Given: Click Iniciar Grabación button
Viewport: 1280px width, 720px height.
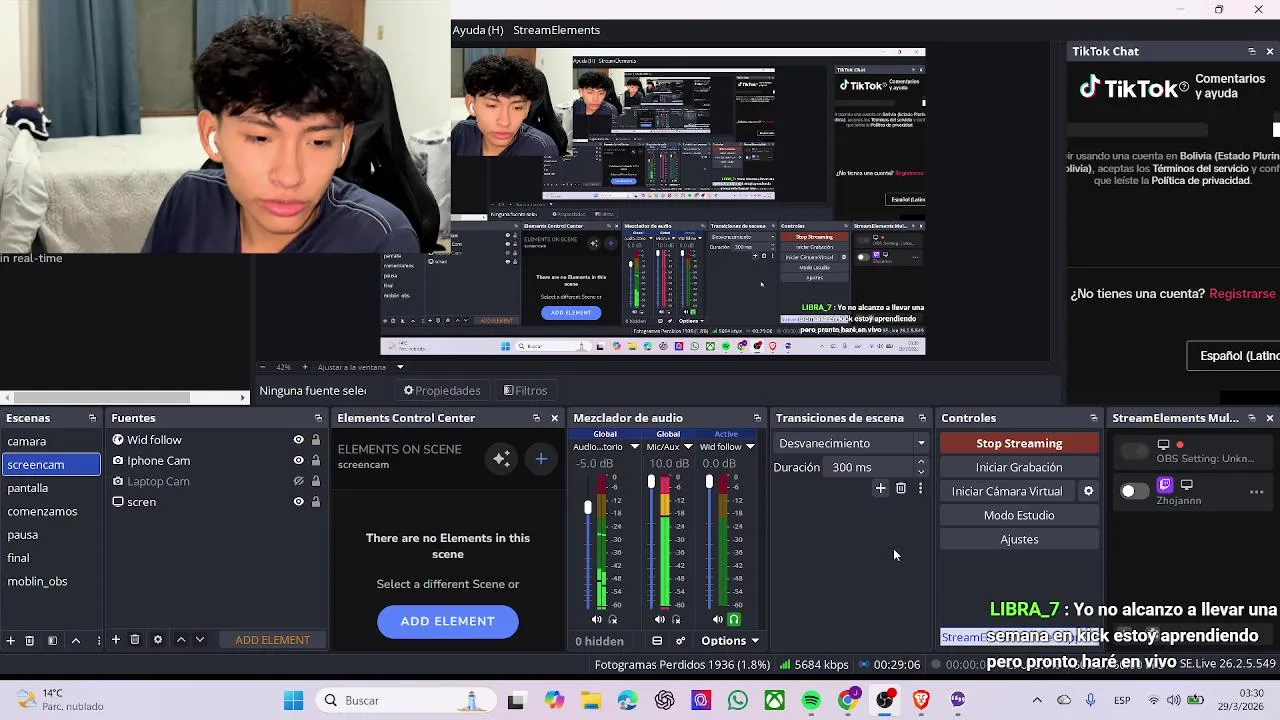Looking at the screenshot, I should pos(1019,467).
